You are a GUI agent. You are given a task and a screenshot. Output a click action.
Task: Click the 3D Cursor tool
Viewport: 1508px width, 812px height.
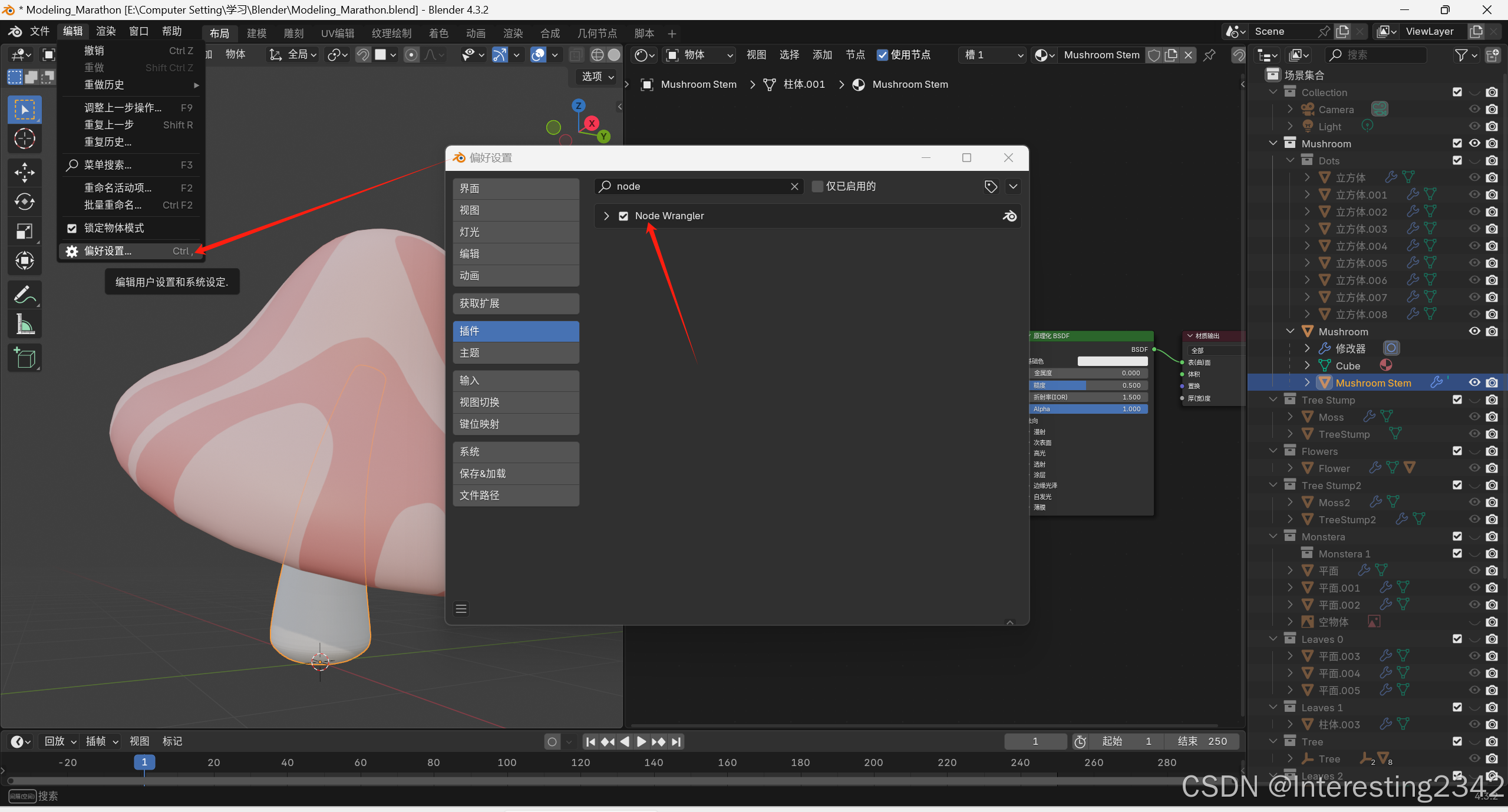[24, 139]
